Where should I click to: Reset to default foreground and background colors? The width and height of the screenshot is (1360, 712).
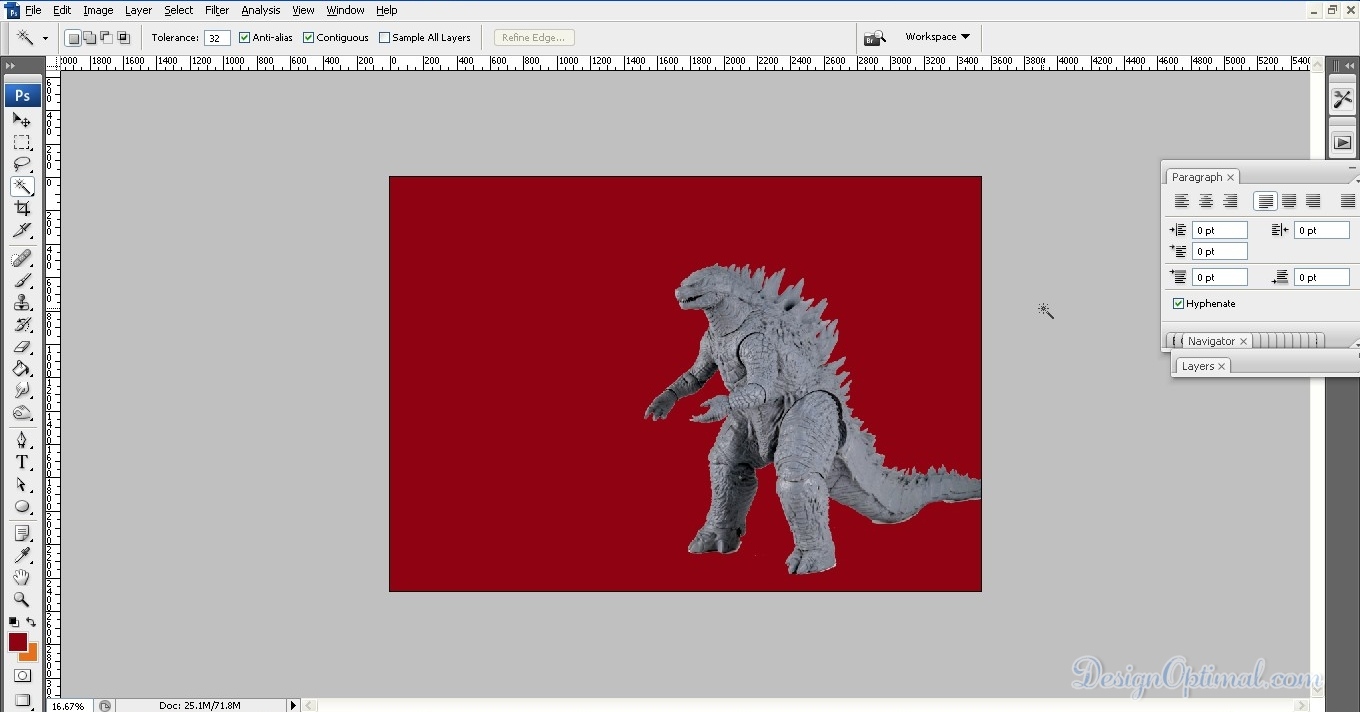(13, 622)
